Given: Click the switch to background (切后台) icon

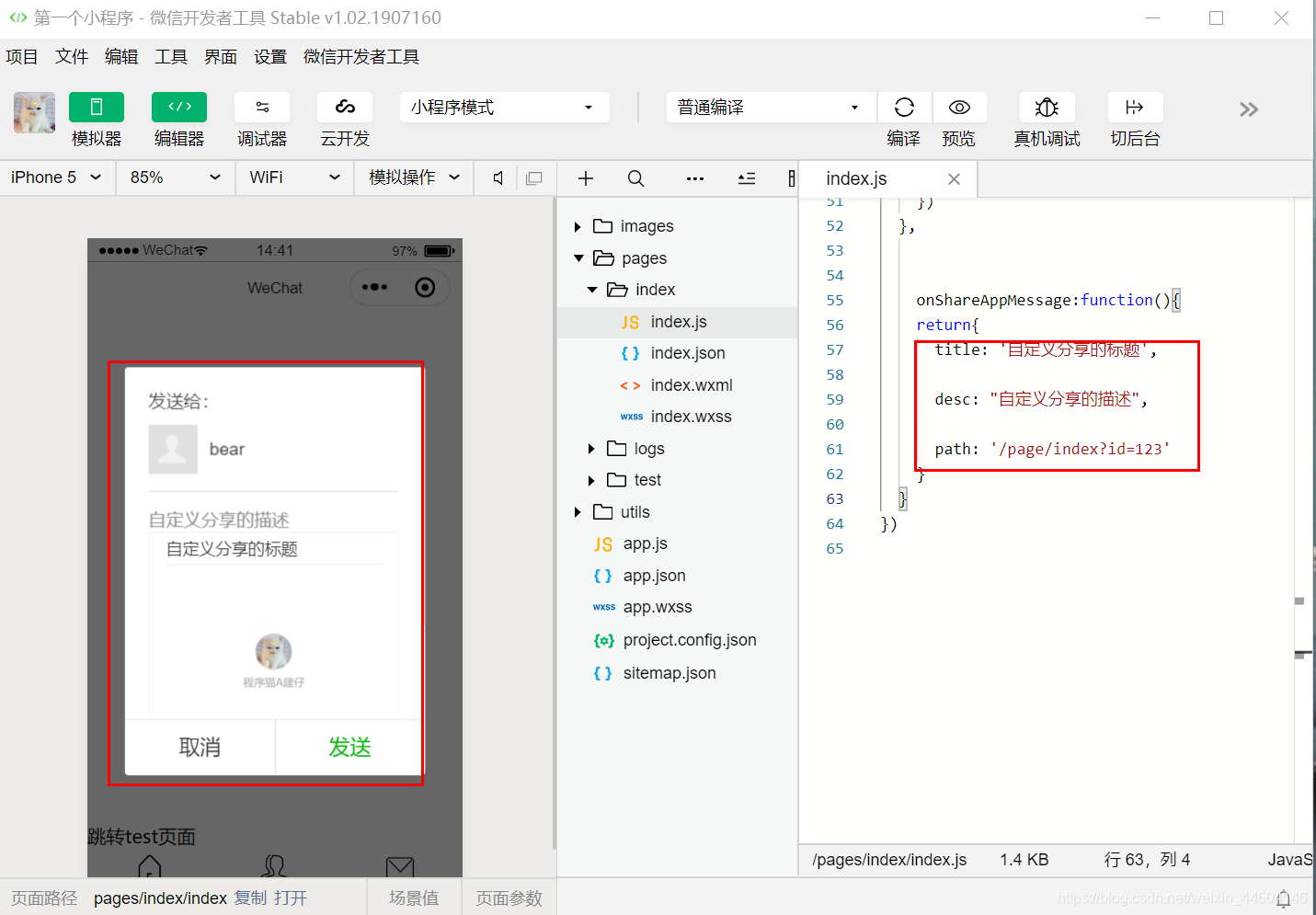Looking at the screenshot, I should 1135,108.
